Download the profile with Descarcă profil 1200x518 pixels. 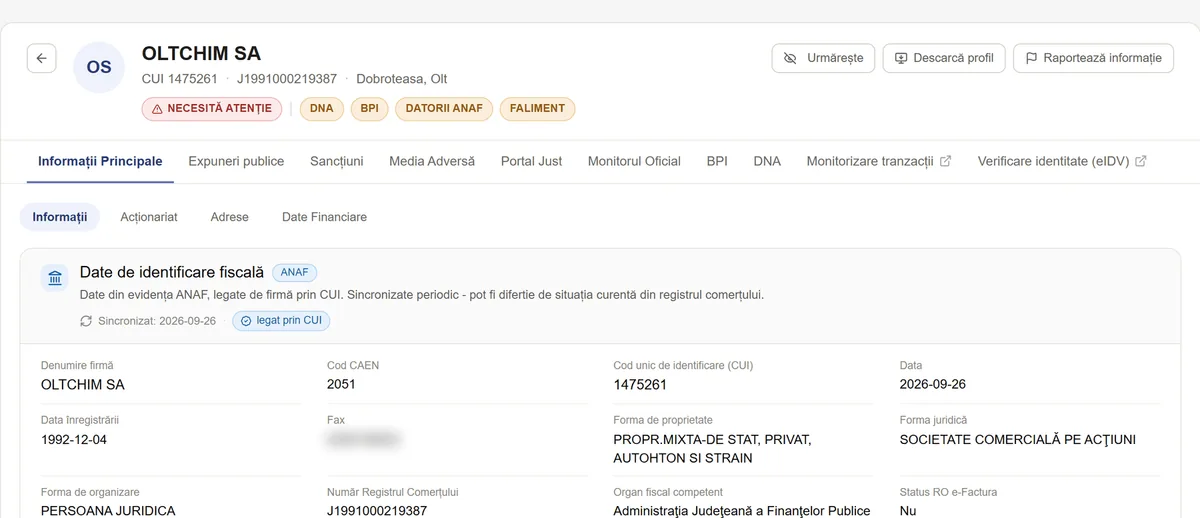(943, 58)
